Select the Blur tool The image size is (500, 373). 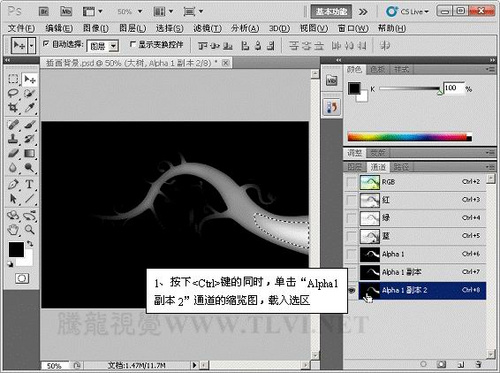pyautogui.click(x=13, y=168)
